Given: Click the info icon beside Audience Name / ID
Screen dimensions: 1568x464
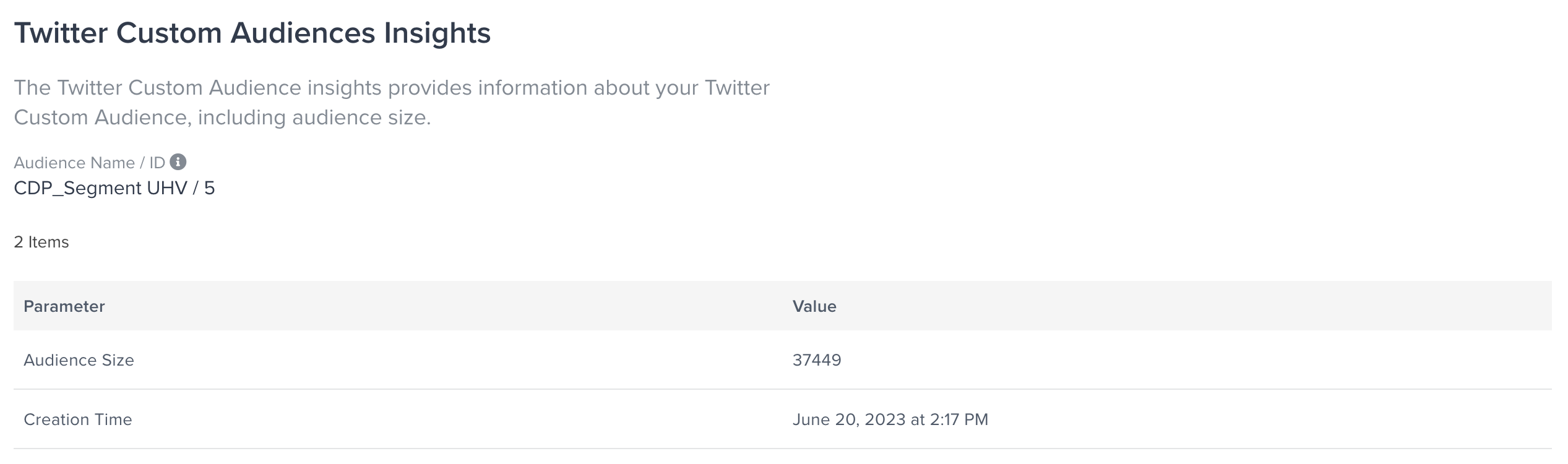Looking at the screenshot, I should 178,162.
